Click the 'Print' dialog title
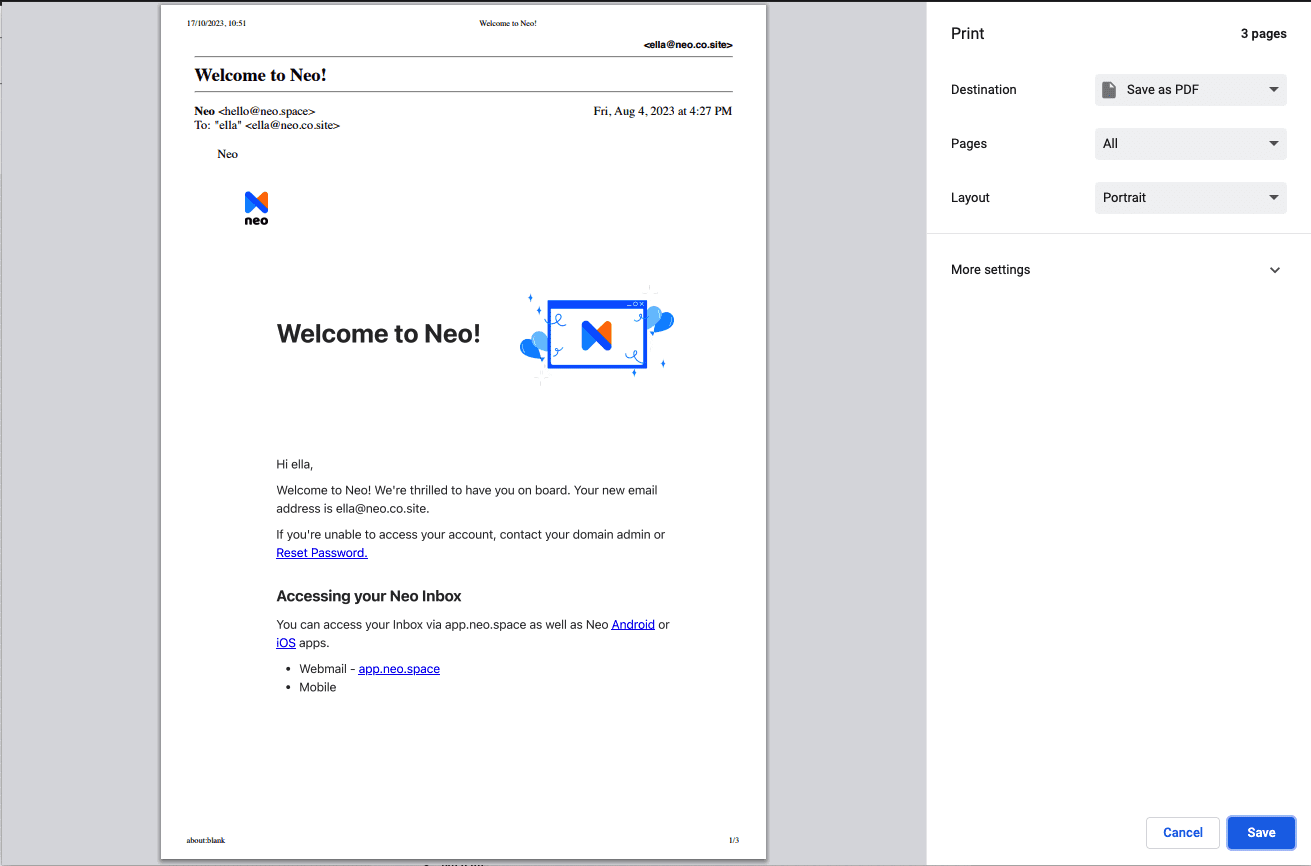1311x866 pixels. [968, 34]
